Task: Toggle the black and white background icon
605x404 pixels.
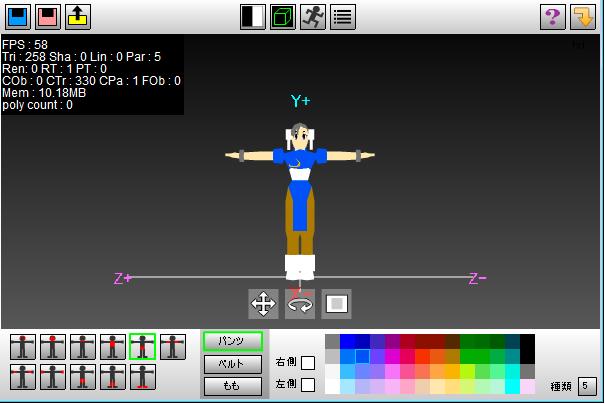Action: 253,17
